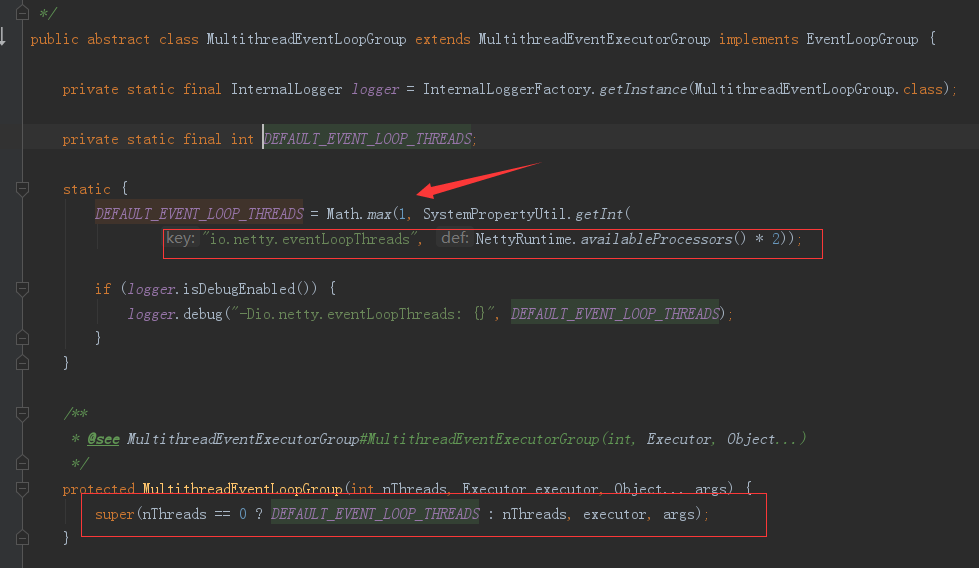Image resolution: width=979 pixels, height=568 pixels.
Task: Click EventLoopGroup after the implements keyword
Action: (862, 39)
